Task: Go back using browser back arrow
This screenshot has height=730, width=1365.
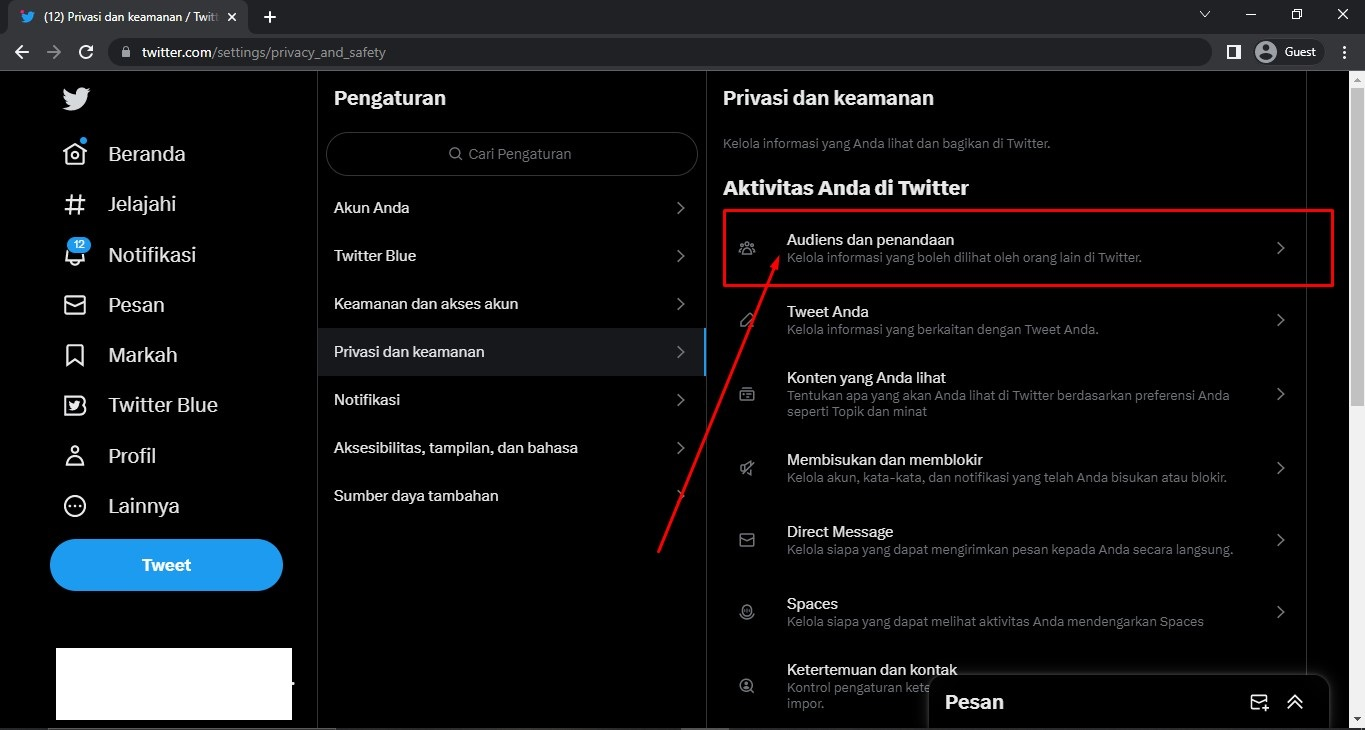Action: coord(22,52)
